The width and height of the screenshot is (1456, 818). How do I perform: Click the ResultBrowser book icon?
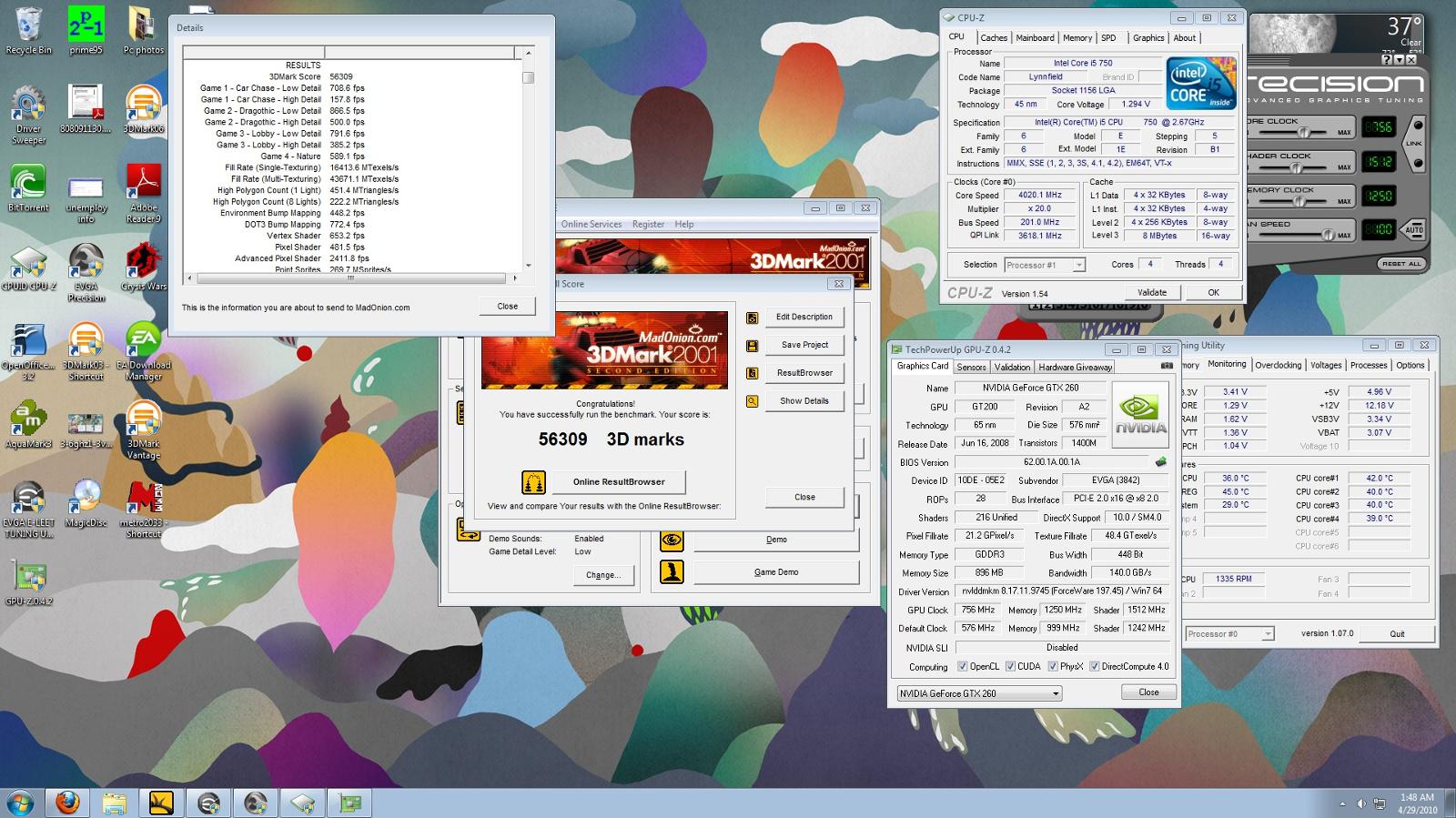click(752, 373)
